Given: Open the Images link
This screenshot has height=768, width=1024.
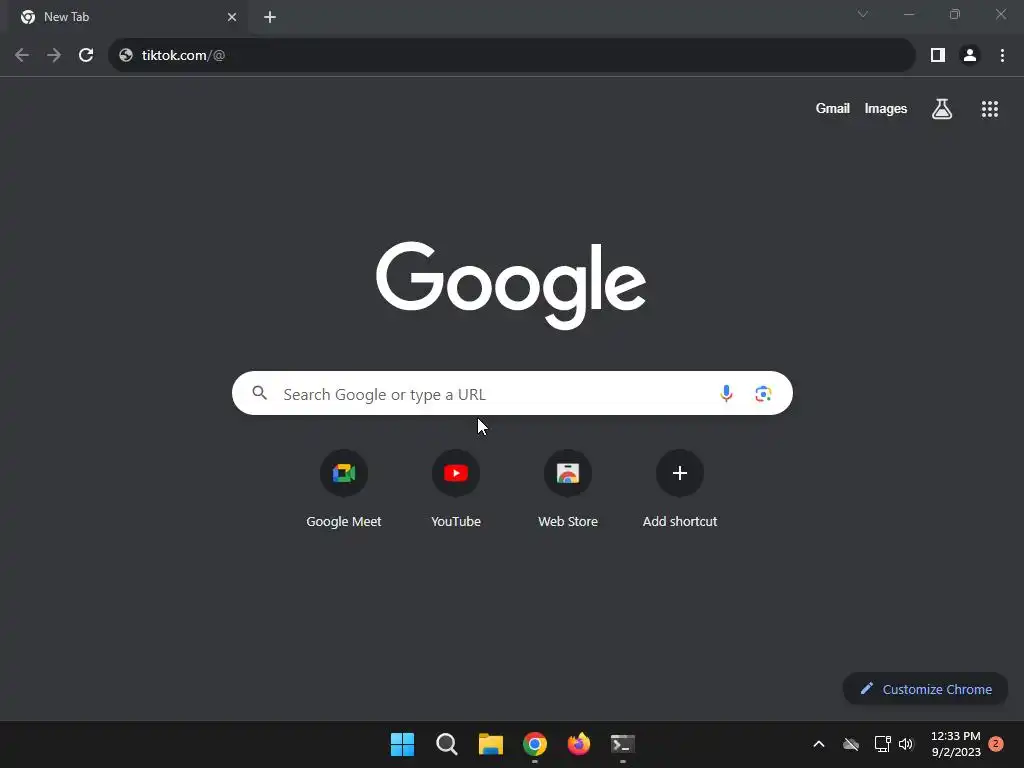Looking at the screenshot, I should [x=886, y=108].
